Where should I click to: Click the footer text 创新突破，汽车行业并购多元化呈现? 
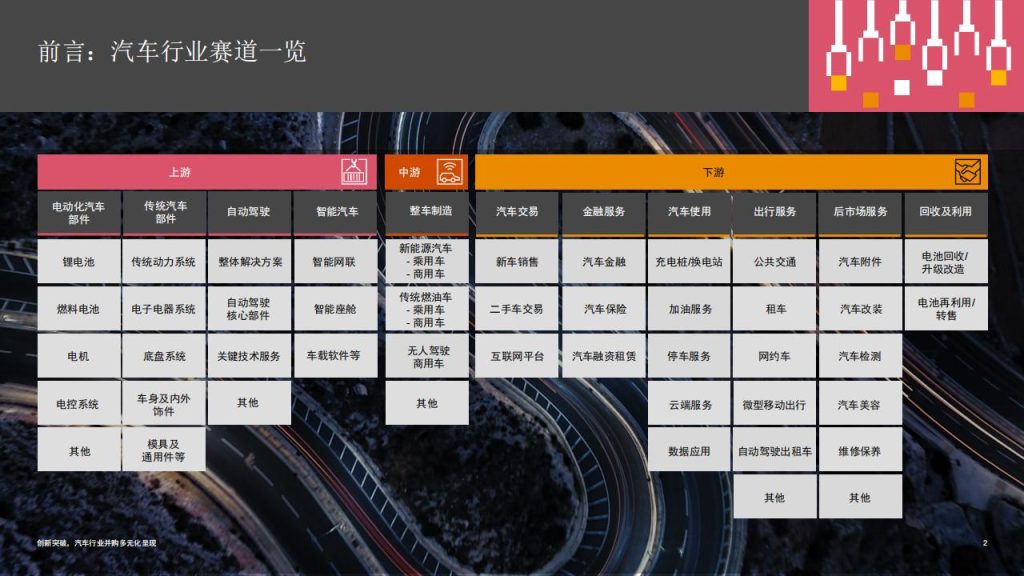97,543
